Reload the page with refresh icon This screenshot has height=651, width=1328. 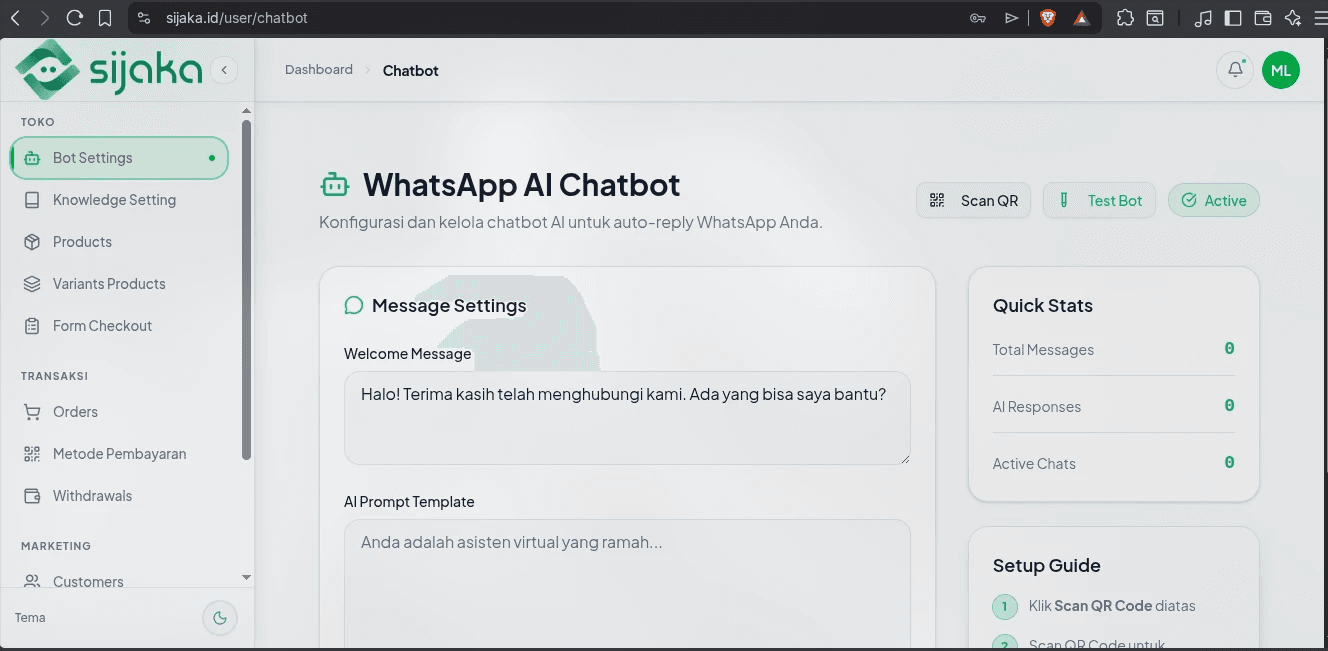pyautogui.click(x=74, y=18)
